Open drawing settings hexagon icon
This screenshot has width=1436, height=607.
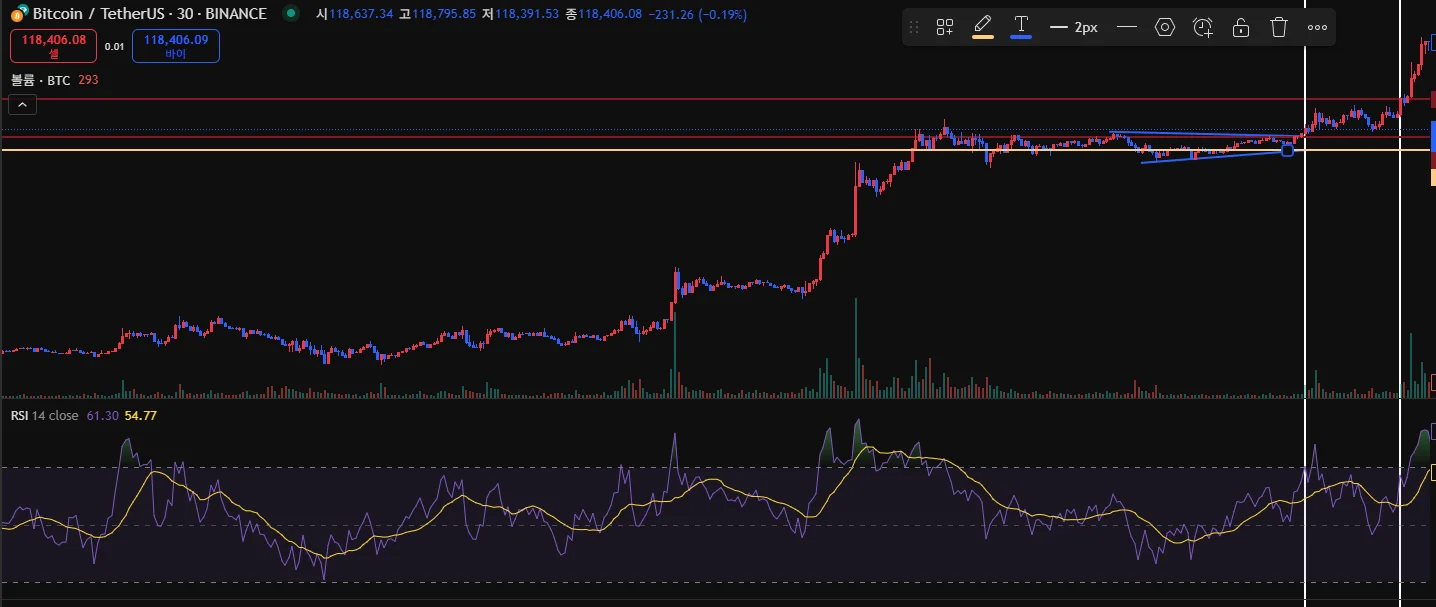pyautogui.click(x=1165, y=27)
